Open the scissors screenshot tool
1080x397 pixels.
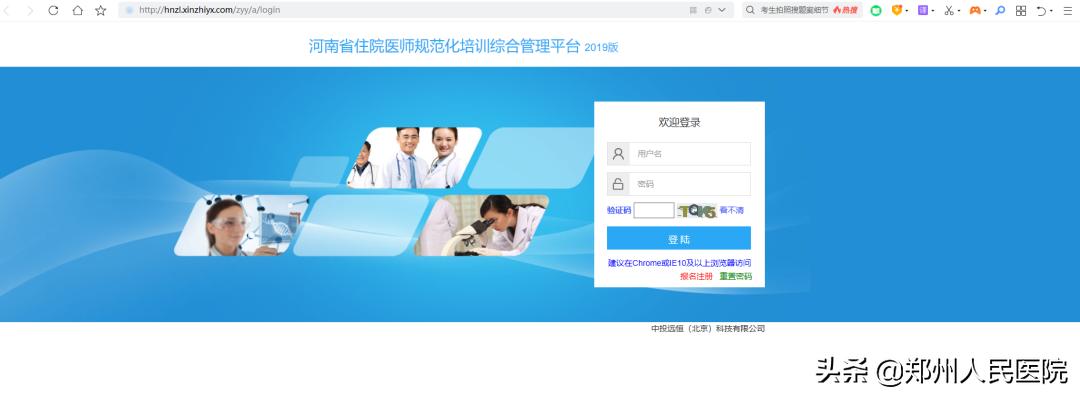tap(949, 10)
